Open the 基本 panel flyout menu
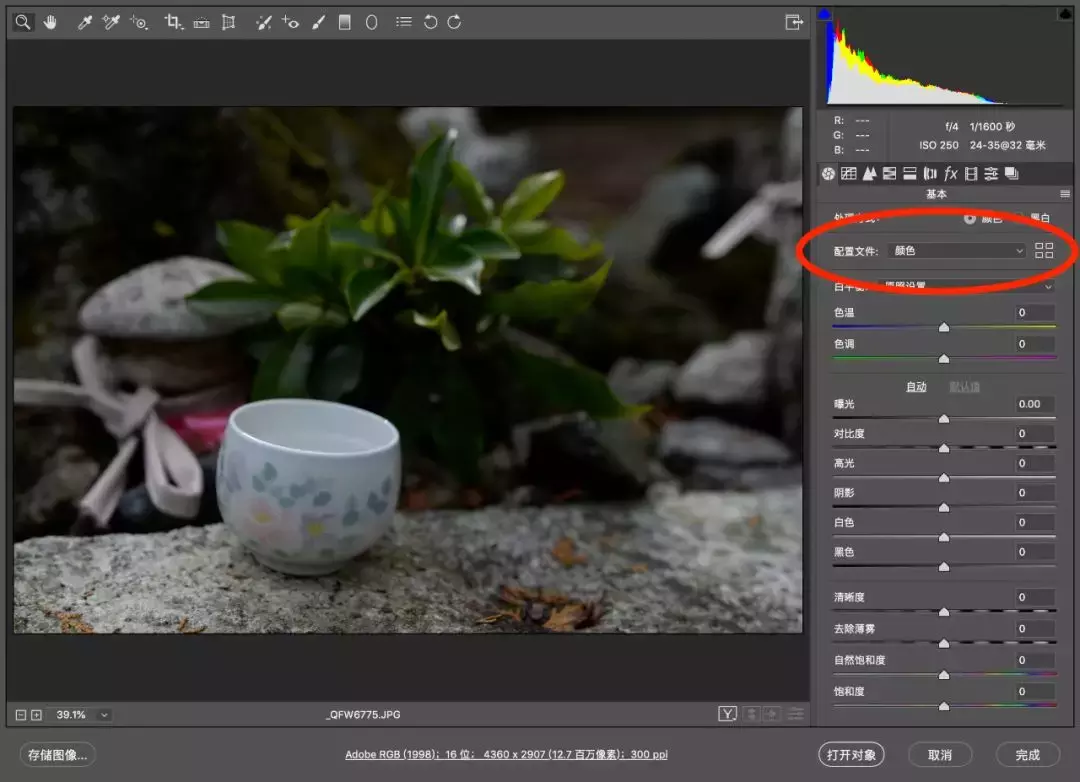Image resolution: width=1080 pixels, height=782 pixels. click(x=1065, y=194)
